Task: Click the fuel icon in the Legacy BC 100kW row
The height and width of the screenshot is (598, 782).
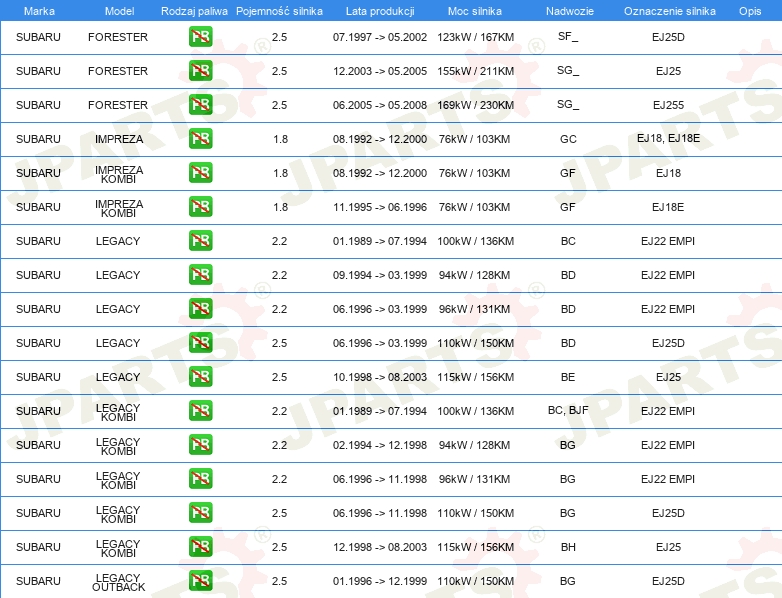Action: pos(200,241)
